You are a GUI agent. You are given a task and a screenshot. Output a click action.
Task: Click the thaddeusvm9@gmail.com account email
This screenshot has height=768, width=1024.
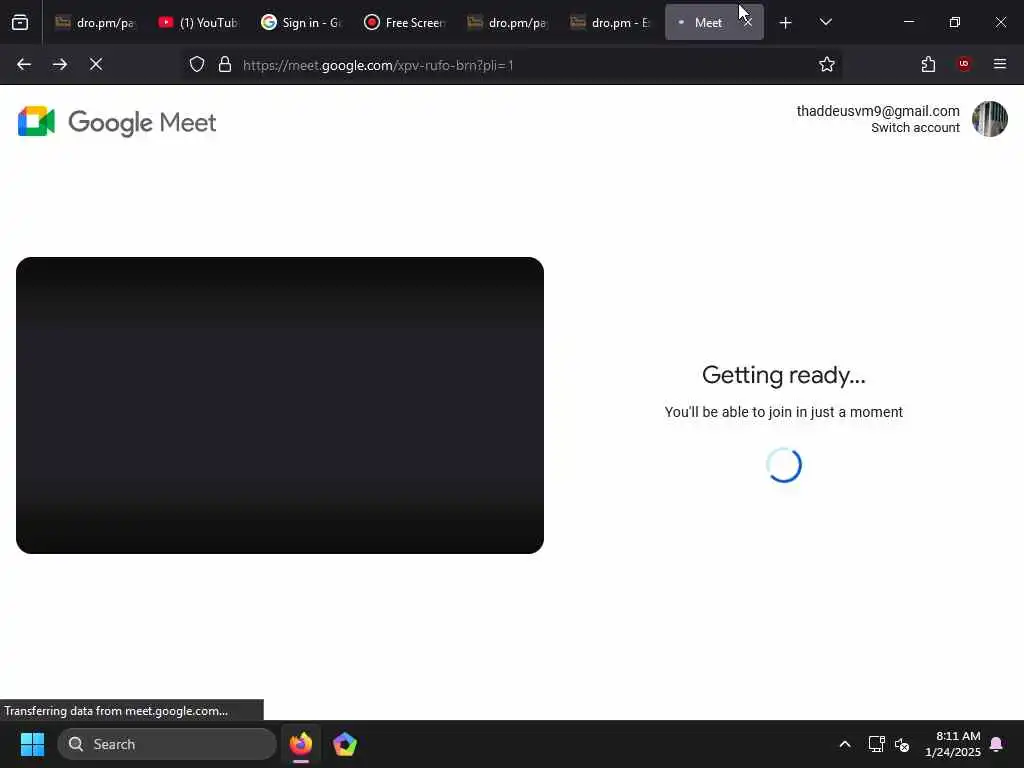point(878,111)
